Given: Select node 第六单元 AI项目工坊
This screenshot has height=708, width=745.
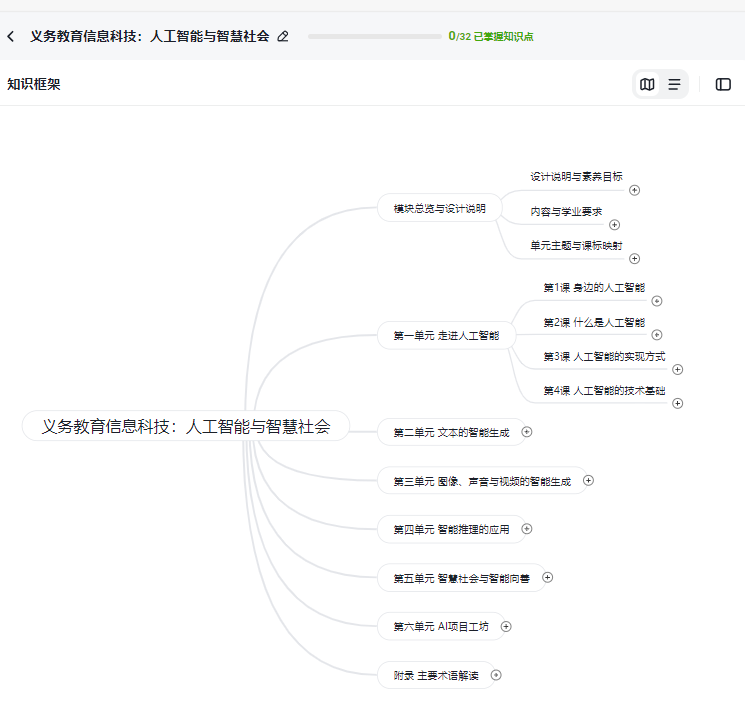Looking at the screenshot, I should tap(441, 627).
